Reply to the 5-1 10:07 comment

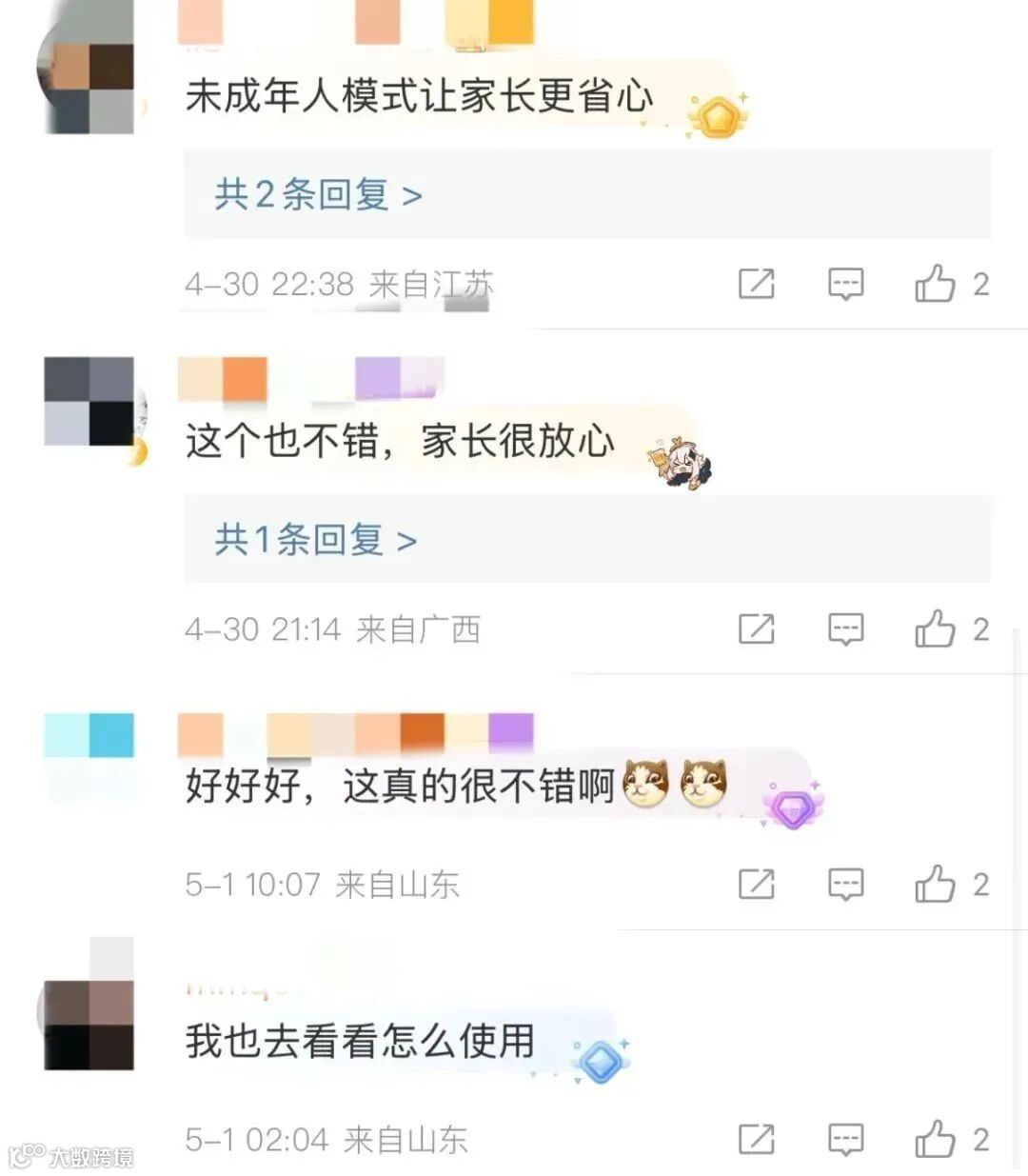(845, 885)
